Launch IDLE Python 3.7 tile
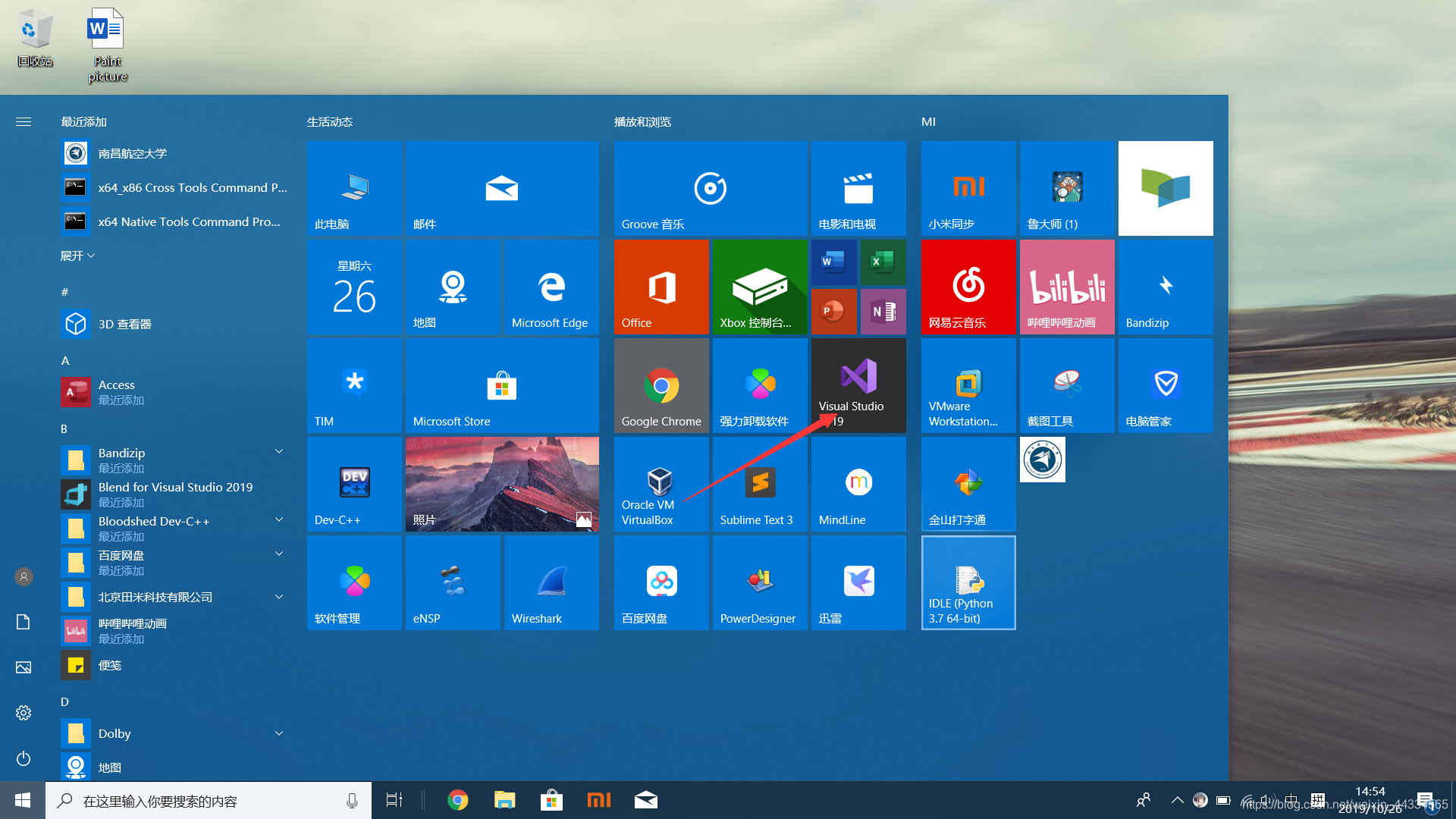1456x819 pixels. point(968,582)
